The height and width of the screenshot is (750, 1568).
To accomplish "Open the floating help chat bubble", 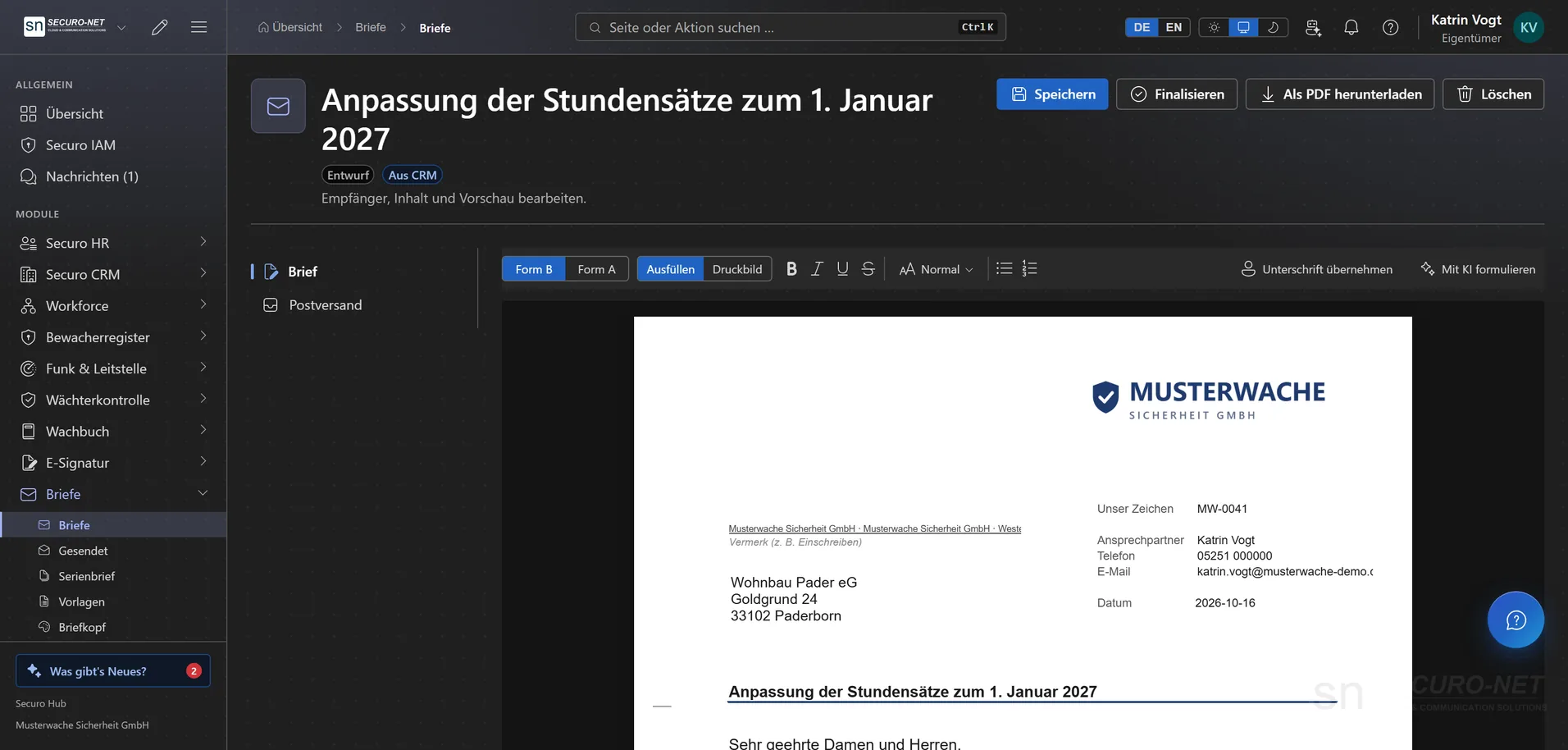I will pos(1516,620).
